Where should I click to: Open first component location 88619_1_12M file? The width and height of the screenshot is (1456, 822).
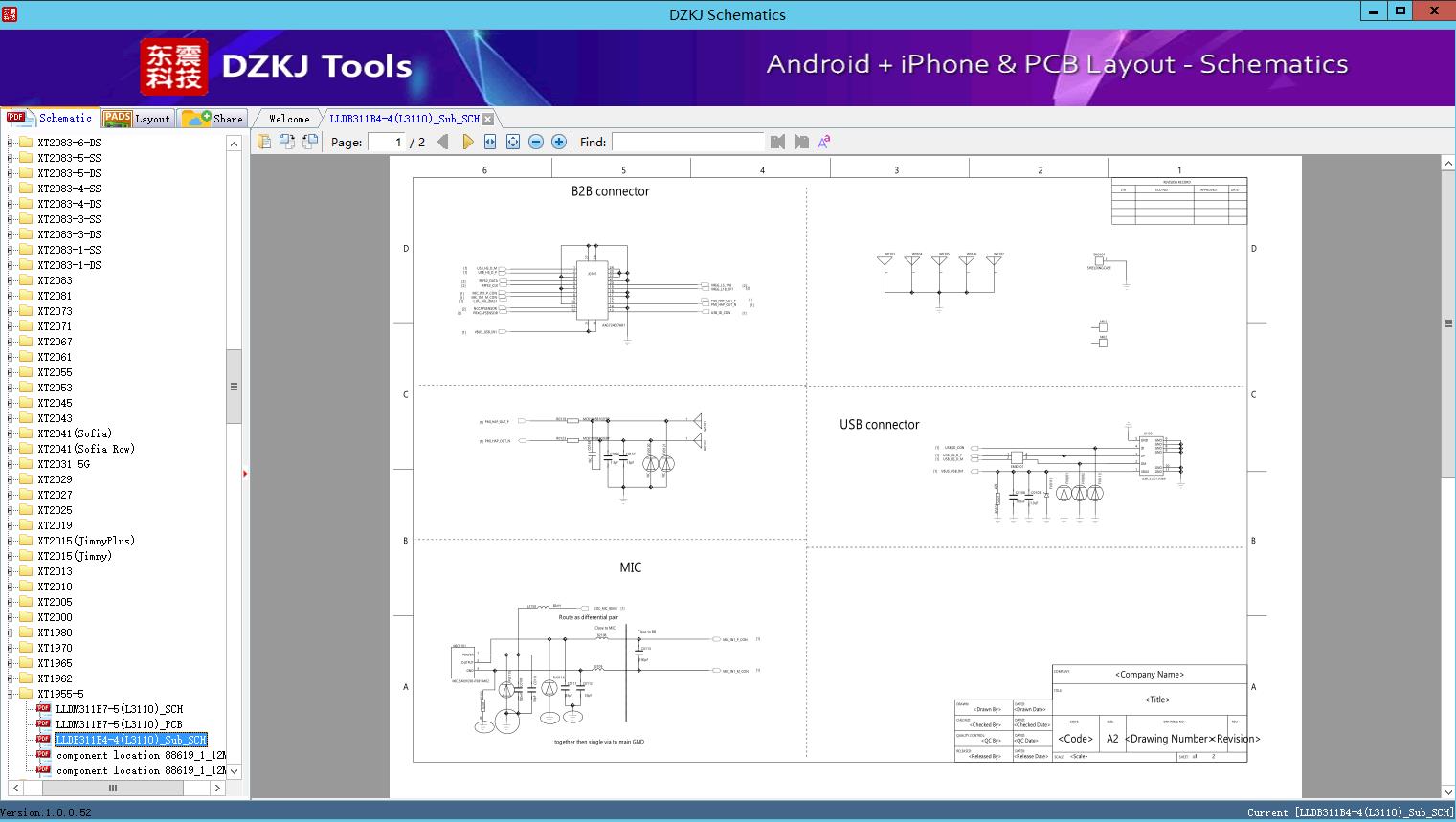141,755
